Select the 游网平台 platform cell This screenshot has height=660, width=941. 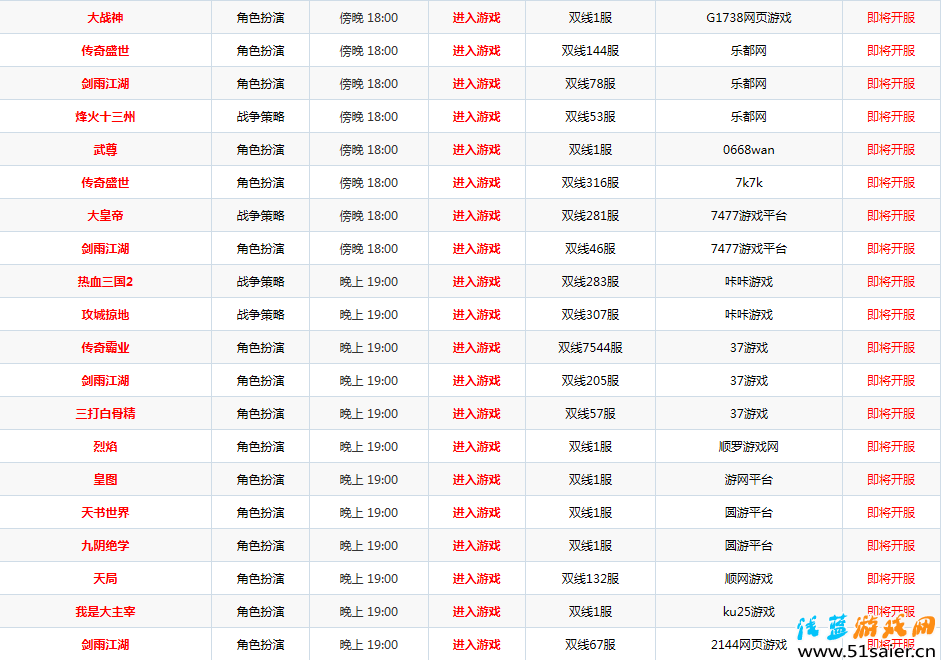(749, 480)
